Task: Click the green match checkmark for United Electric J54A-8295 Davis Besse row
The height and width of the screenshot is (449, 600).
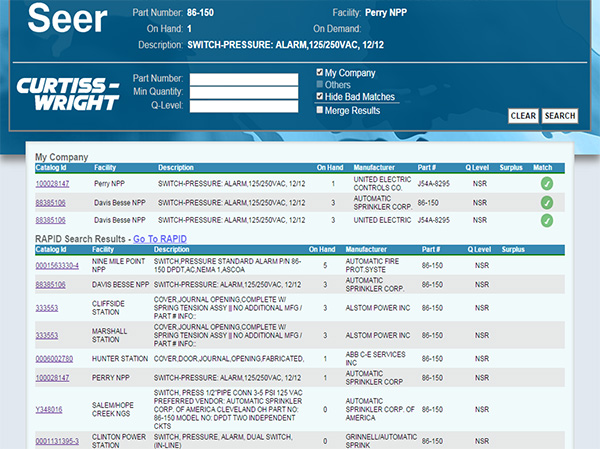Action: [547, 220]
